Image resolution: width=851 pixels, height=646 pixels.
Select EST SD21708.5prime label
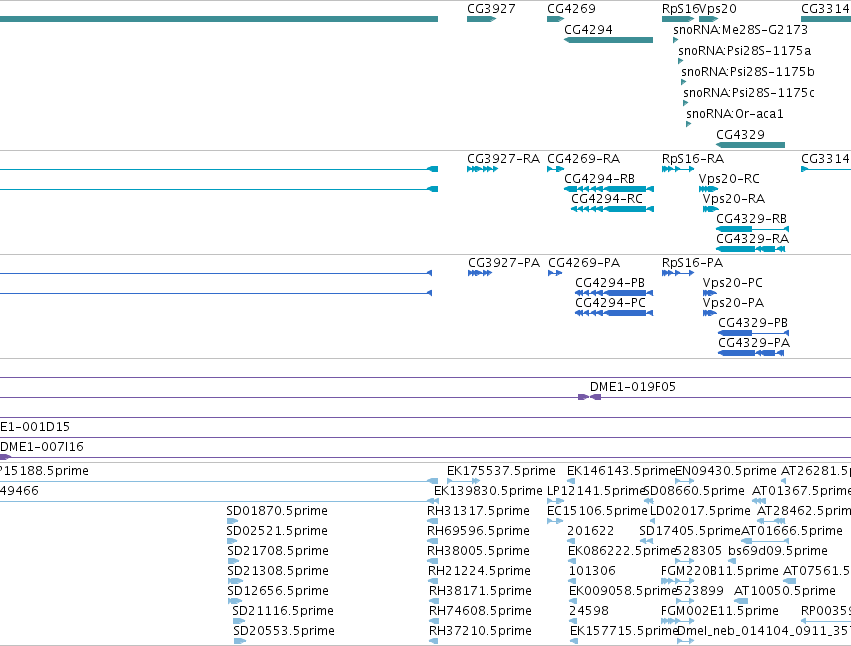tap(278, 551)
